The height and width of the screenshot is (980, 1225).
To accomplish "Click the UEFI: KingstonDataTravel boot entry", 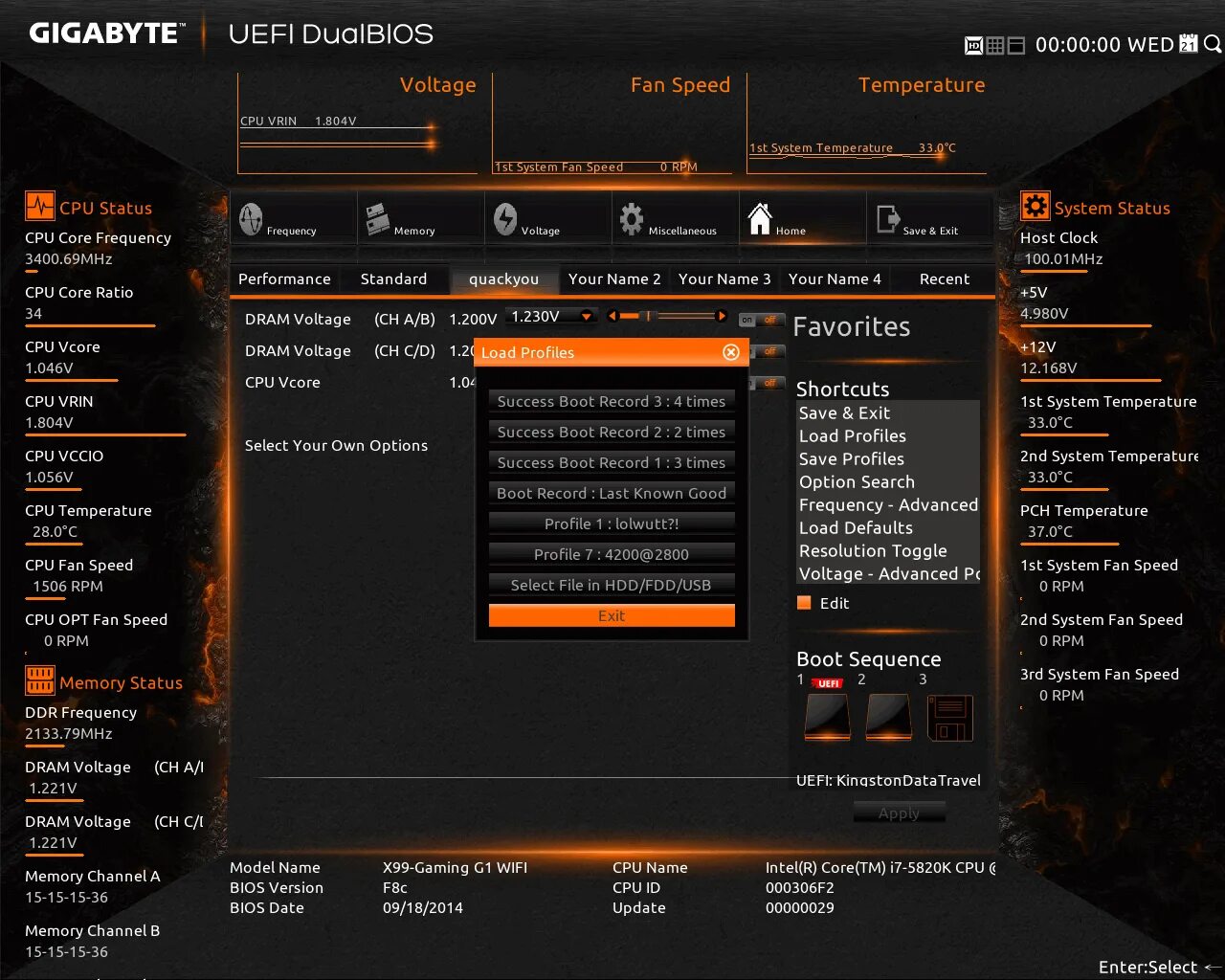I will point(888,780).
